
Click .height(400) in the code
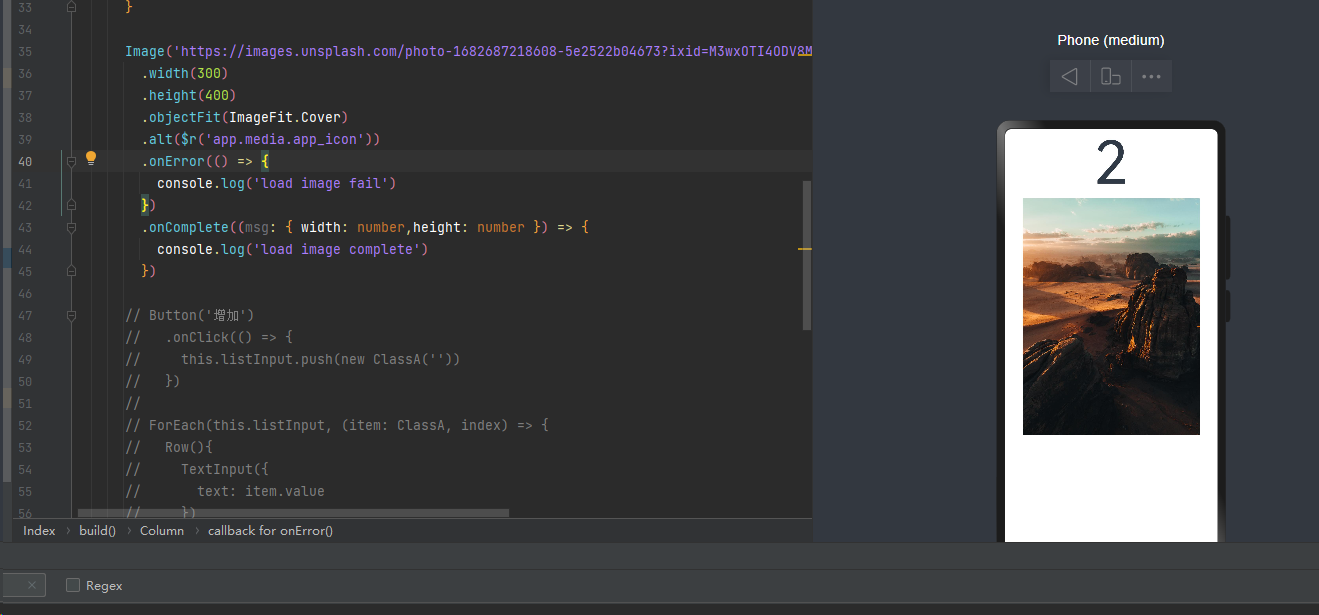(189, 95)
